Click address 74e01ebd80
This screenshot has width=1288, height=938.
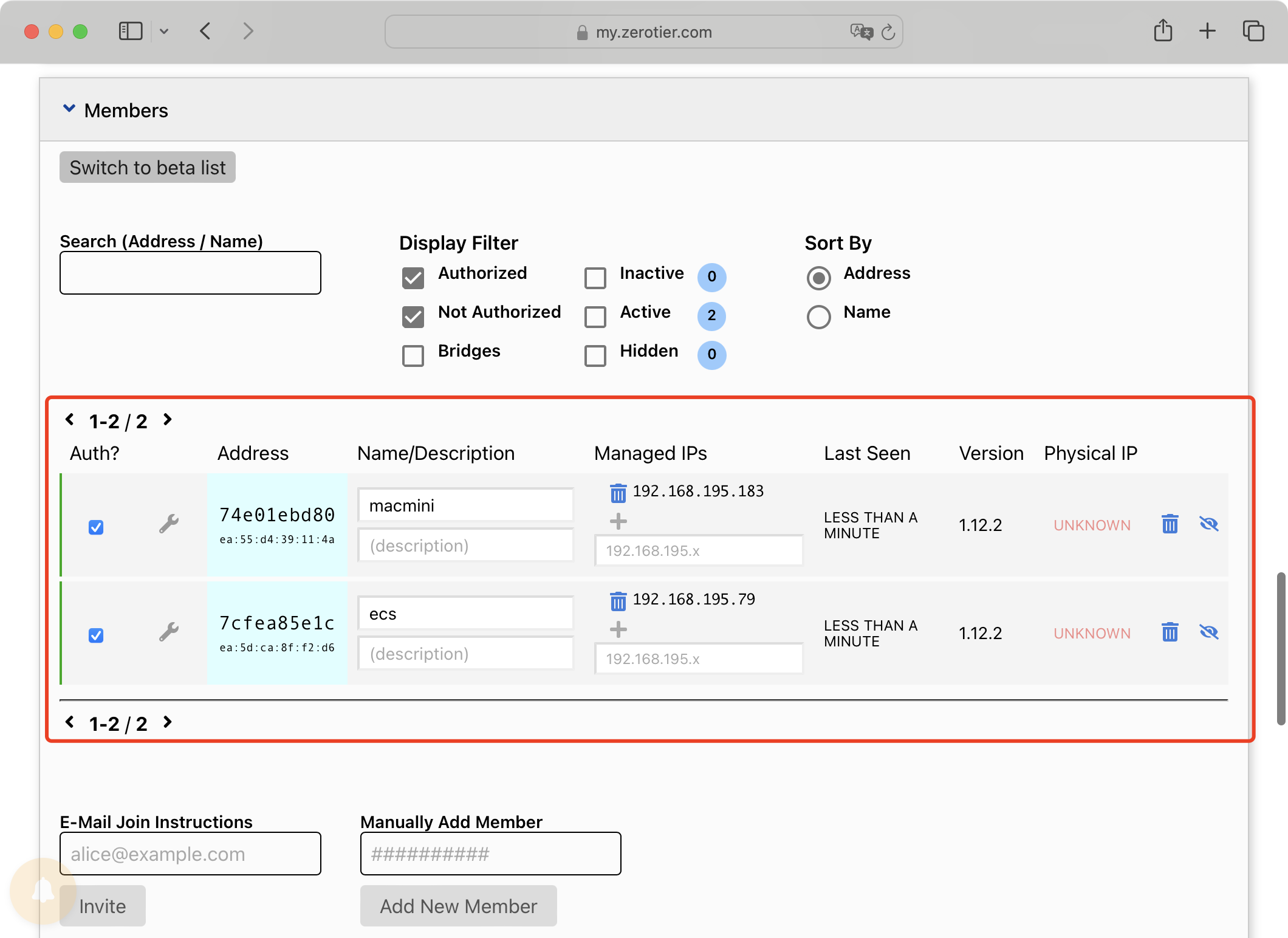point(277,515)
